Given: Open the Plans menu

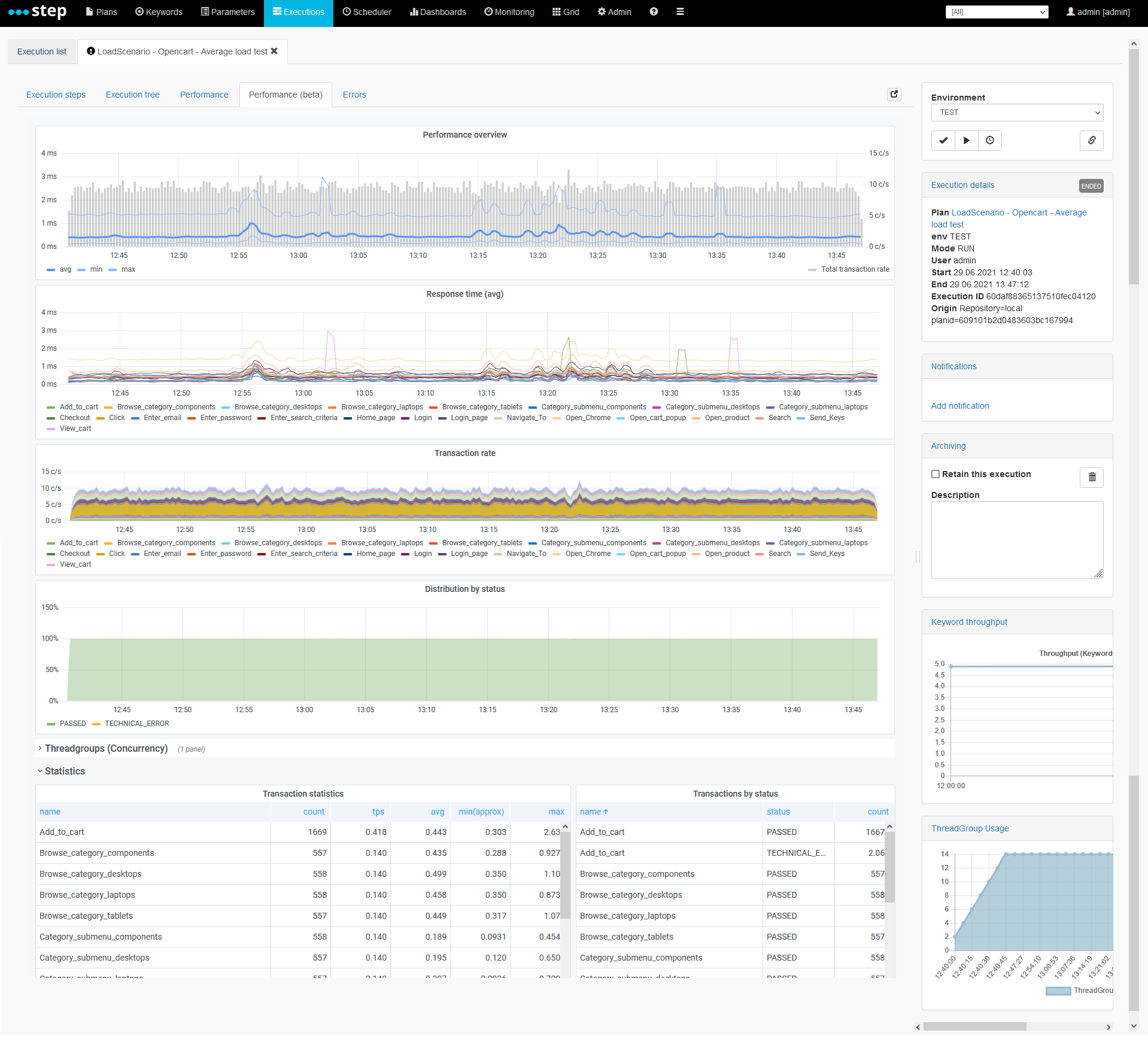Looking at the screenshot, I should tap(101, 12).
